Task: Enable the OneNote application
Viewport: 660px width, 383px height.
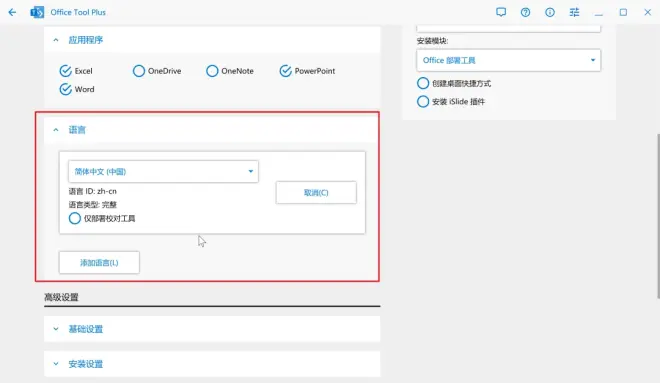Action: point(212,71)
